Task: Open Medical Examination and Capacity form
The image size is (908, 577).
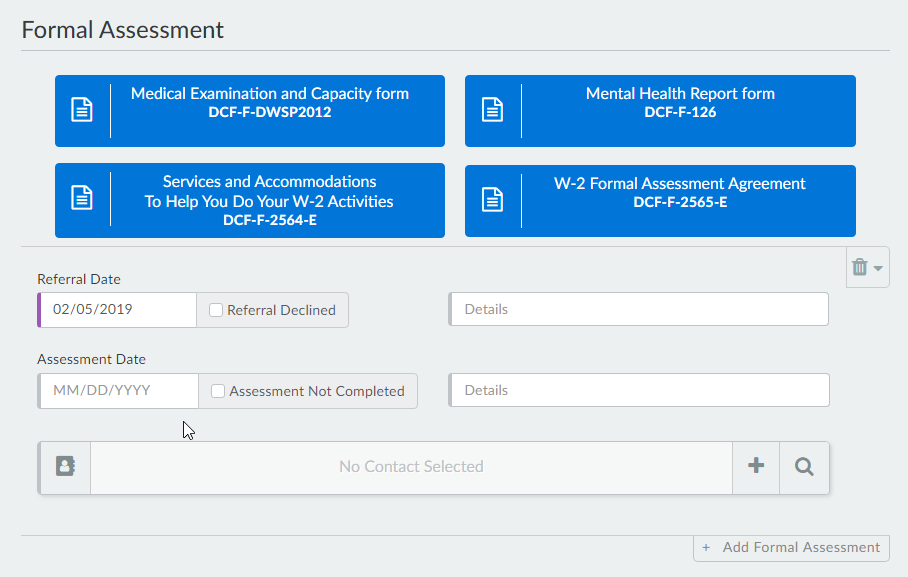Action: (x=270, y=102)
